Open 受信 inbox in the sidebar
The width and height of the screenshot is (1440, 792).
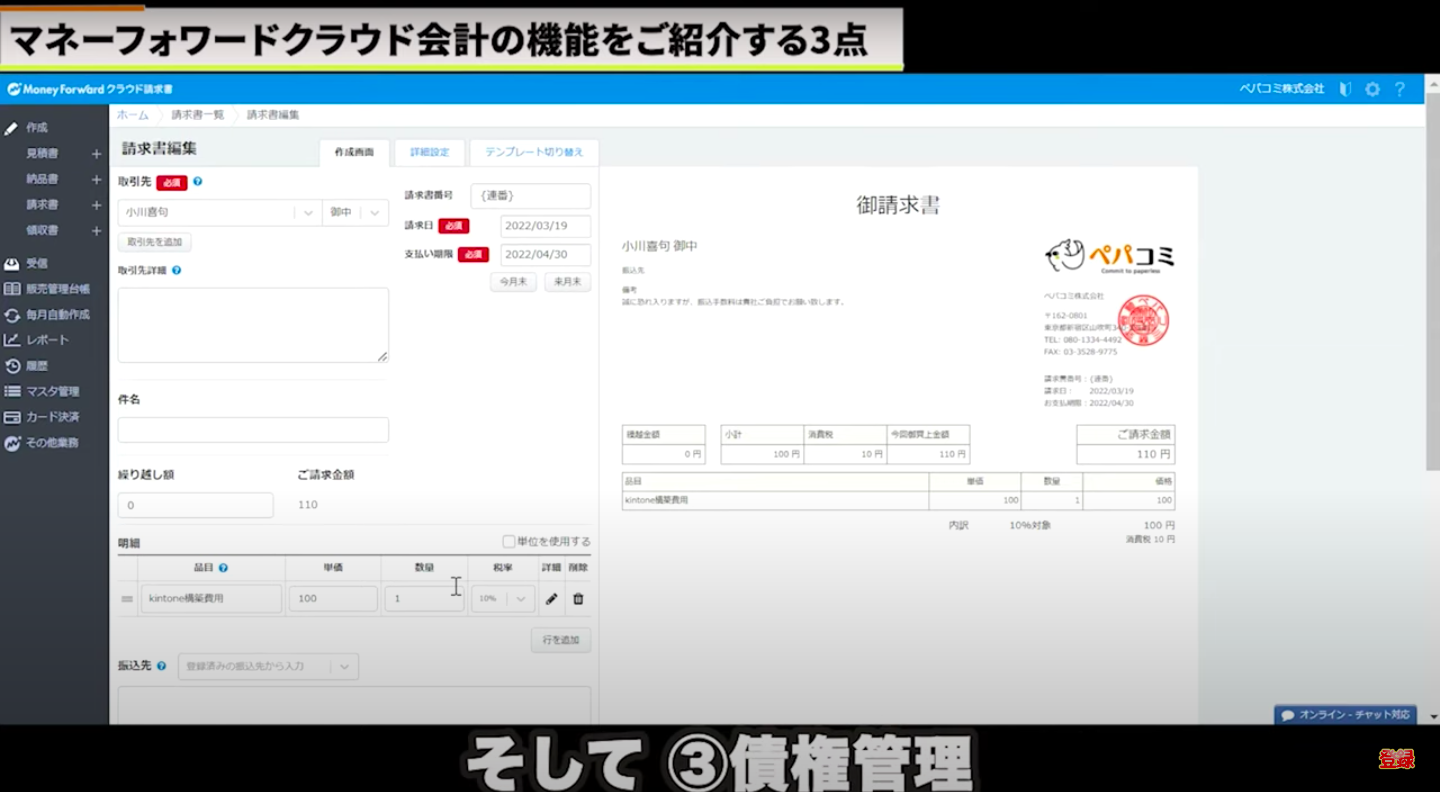[x=37, y=264]
